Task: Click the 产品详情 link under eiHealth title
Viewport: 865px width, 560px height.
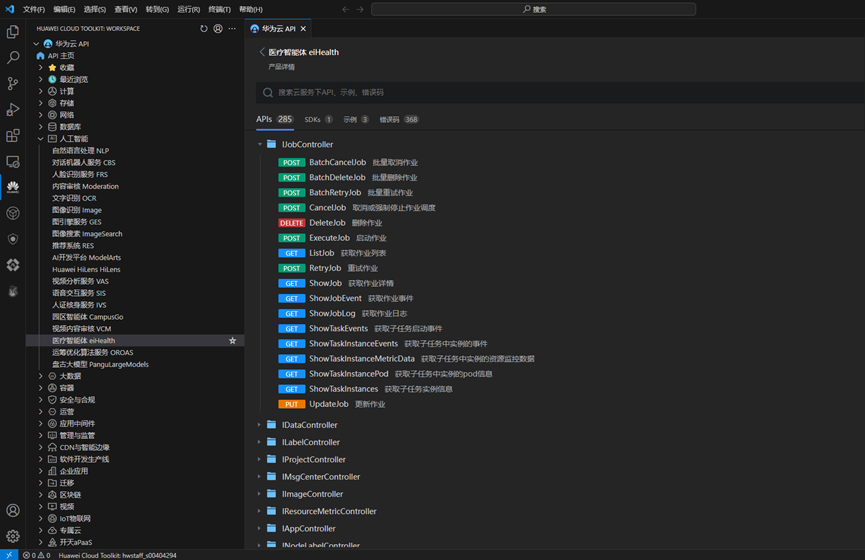Action: pyautogui.click(x=281, y=67)
